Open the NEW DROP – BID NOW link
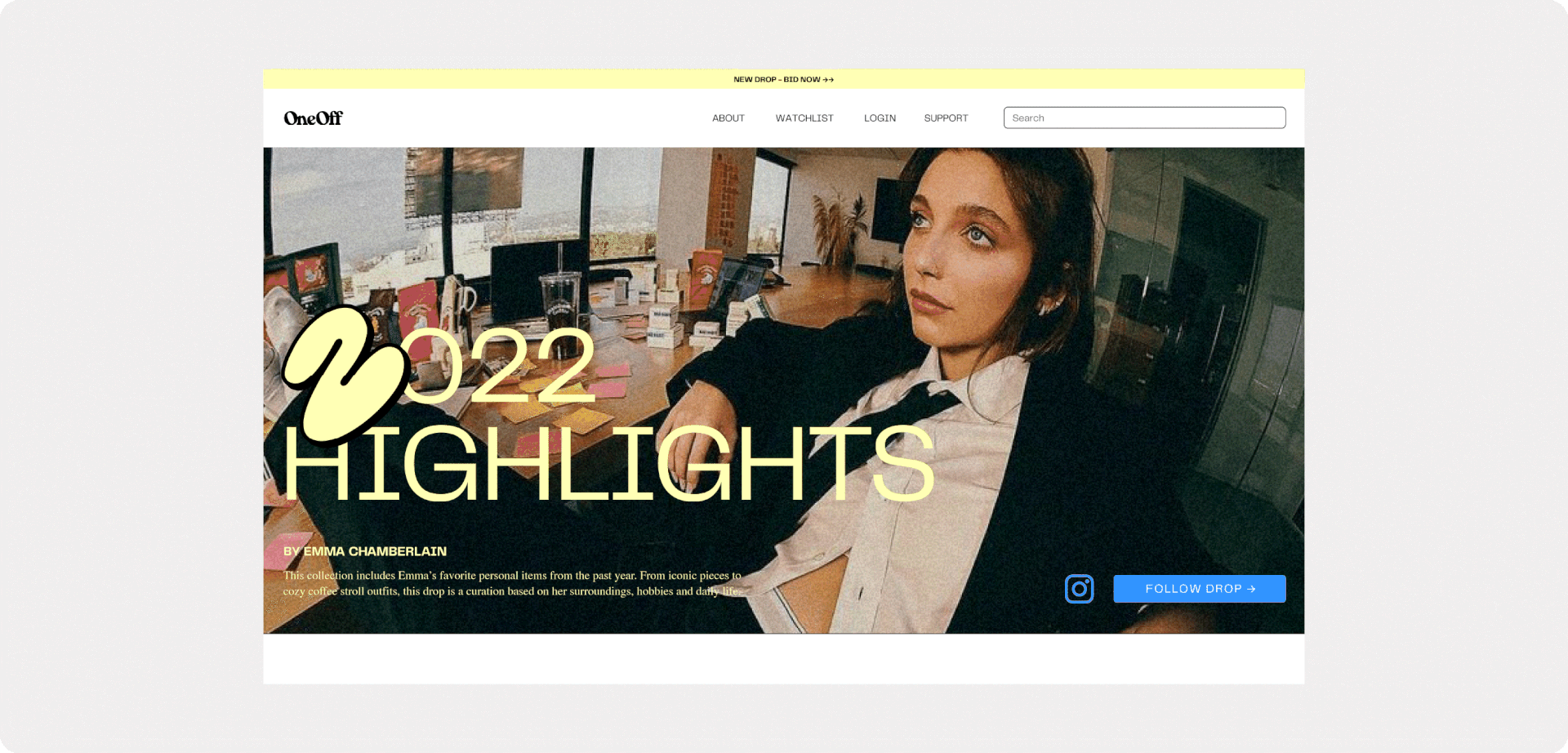 coord(783,79)
